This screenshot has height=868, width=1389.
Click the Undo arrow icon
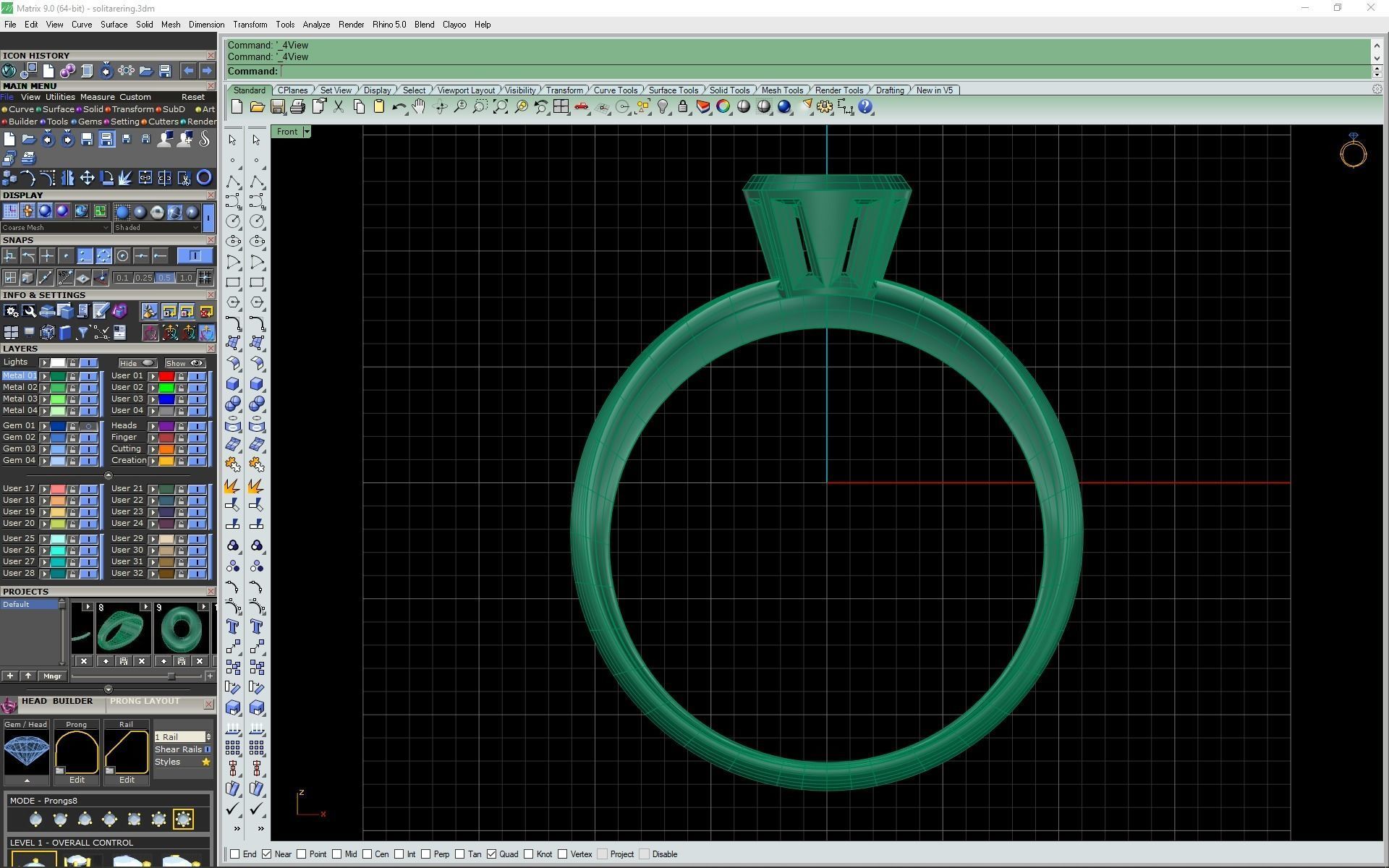coord(399,107)
